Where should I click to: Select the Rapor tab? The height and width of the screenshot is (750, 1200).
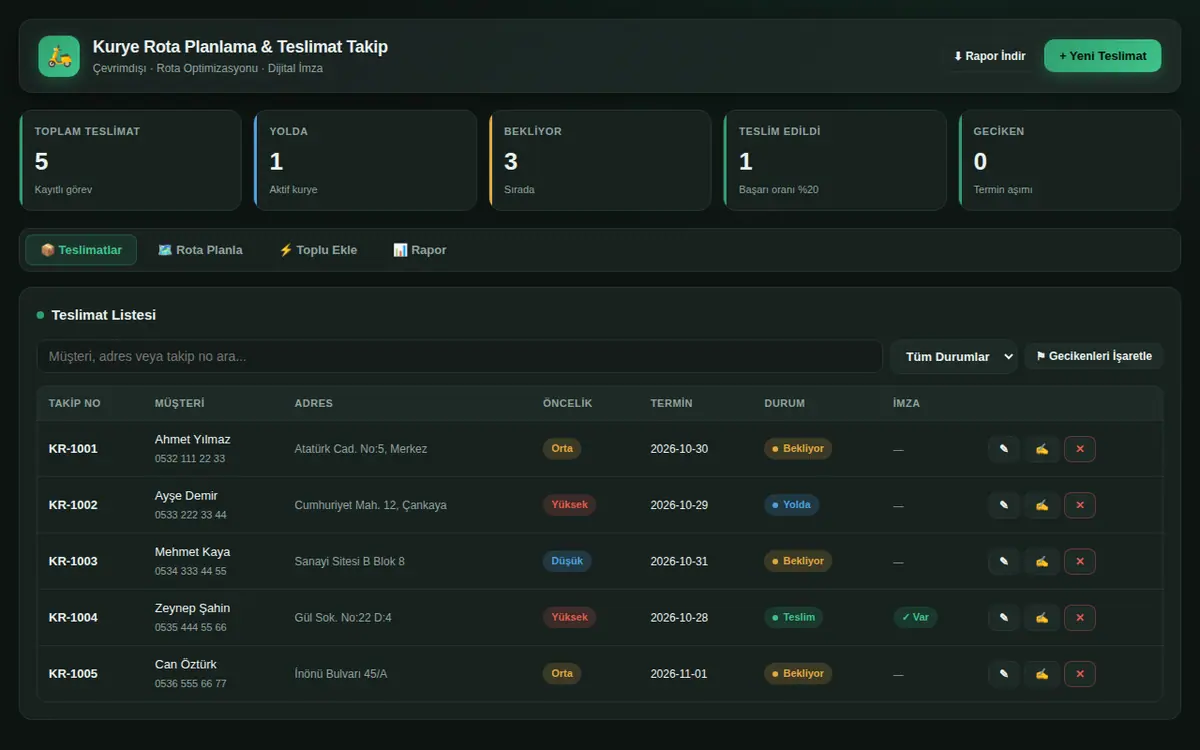pyautogui.click(x=420, y=250)
